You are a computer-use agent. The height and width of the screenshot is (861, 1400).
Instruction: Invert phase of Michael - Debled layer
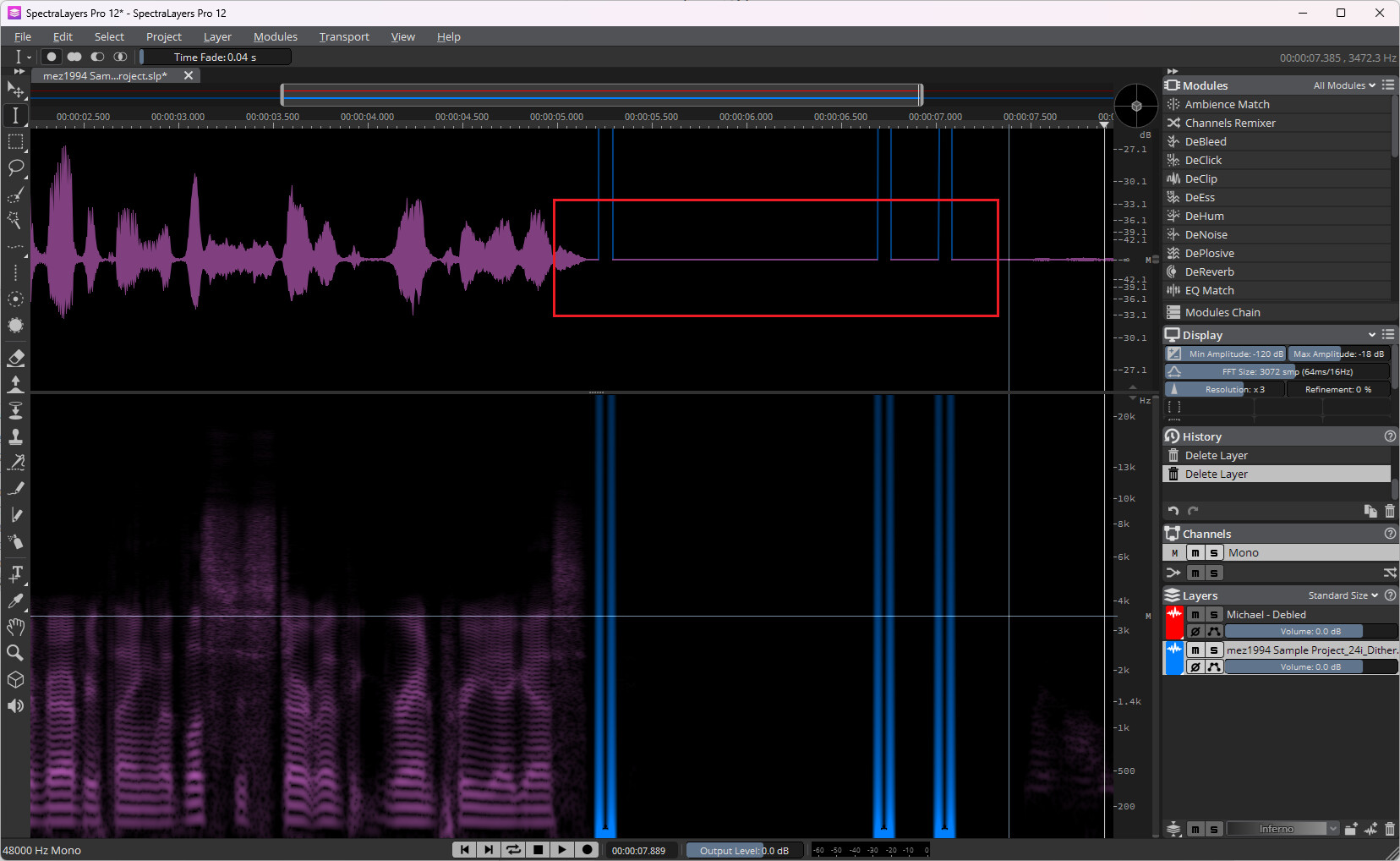[1195, 632]
